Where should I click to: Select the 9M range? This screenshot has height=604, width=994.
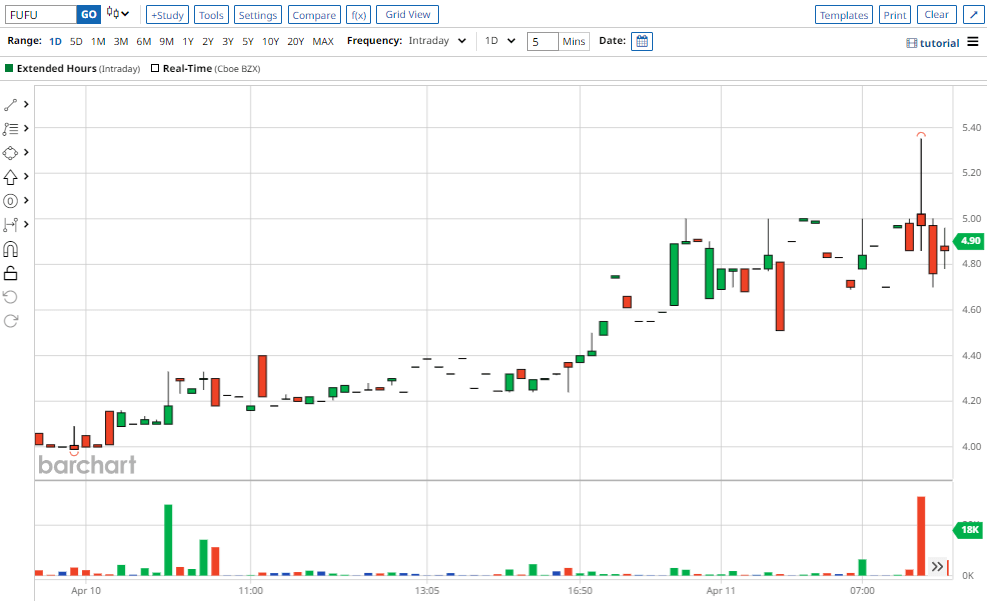click(167, 41)
